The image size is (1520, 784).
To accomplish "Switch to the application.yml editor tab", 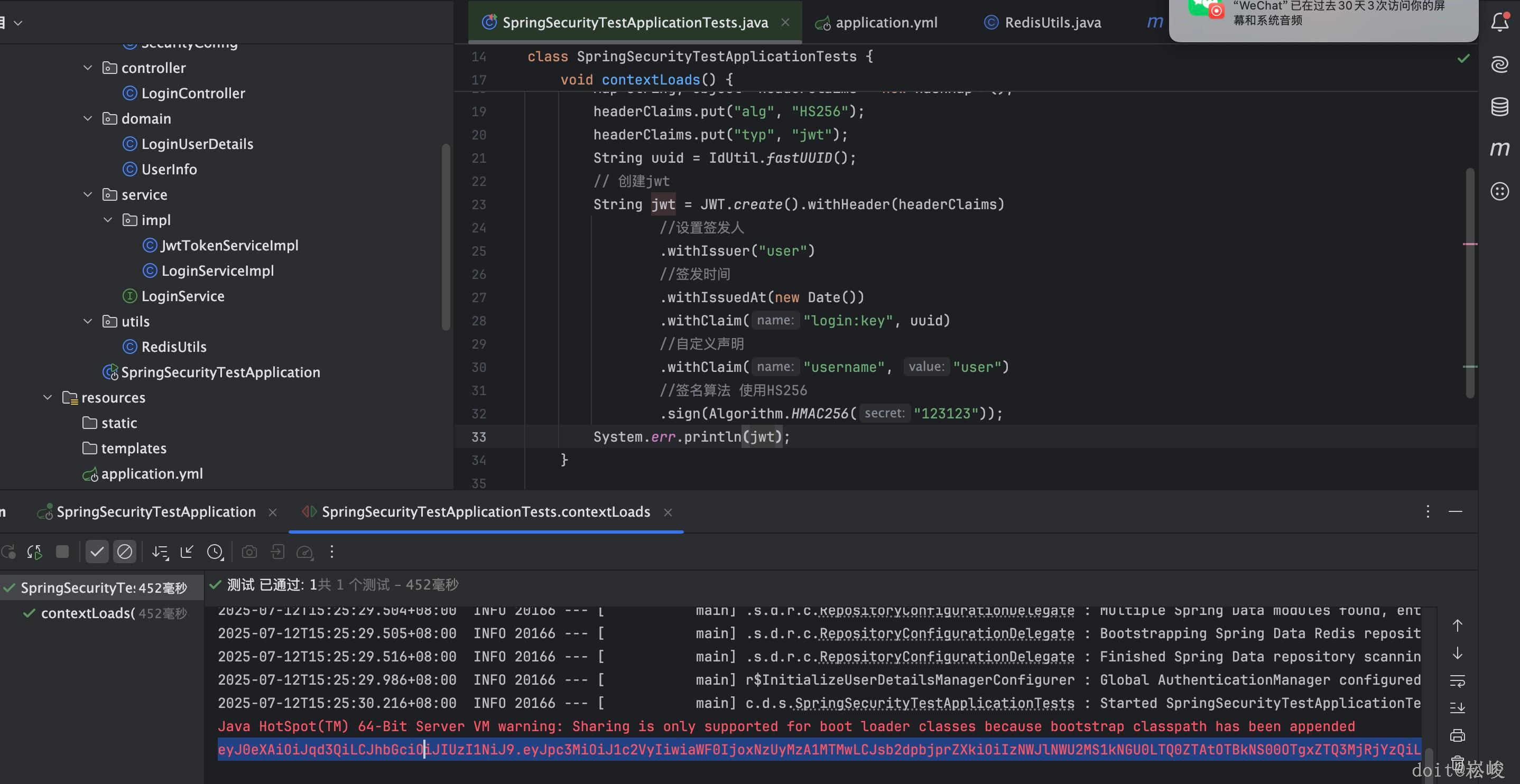I will [886, 23].
